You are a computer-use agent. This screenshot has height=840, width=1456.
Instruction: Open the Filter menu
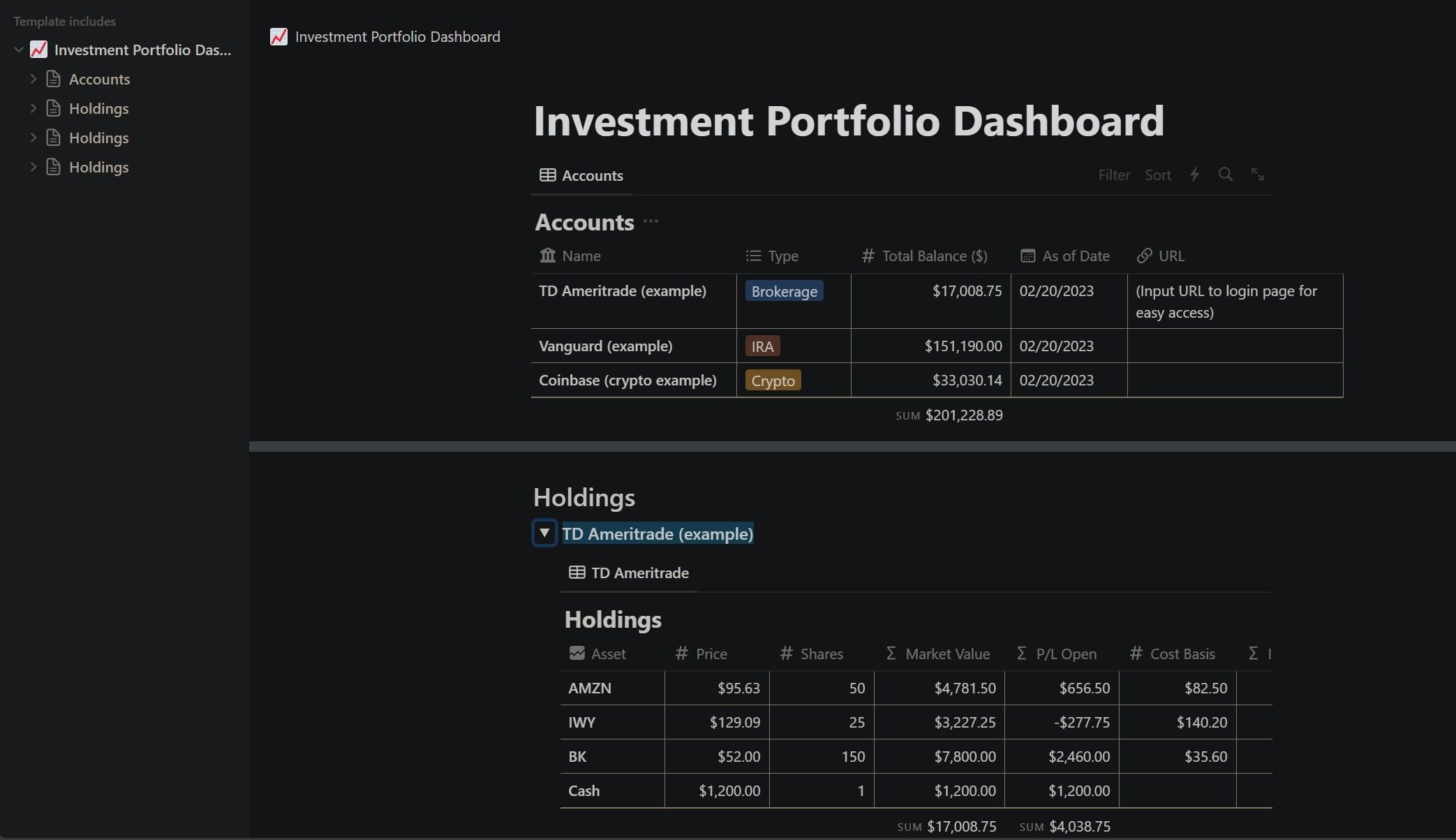coord(1114,175)
